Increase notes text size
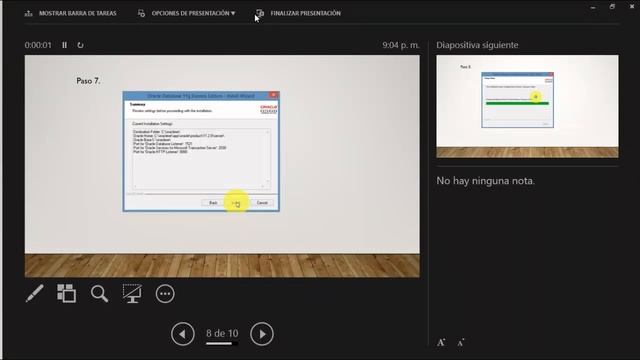Image resolution: width=640 pixels, height=360 pixels. pos(441,342)
